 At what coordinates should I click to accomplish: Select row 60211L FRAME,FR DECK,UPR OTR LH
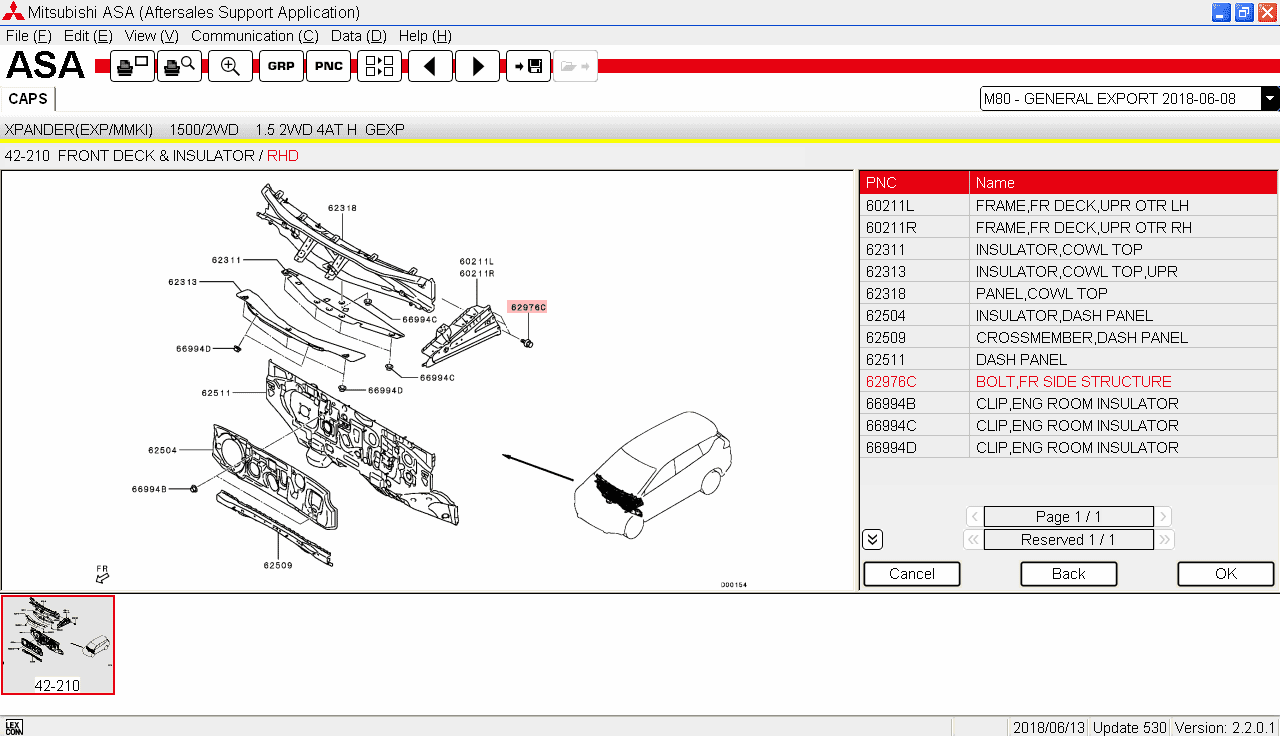coord(1068,205)
